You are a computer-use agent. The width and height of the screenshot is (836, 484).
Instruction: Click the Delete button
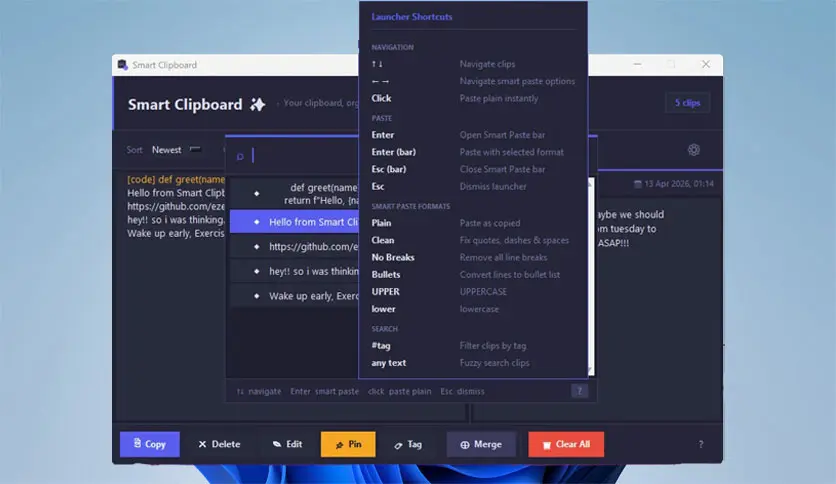tap(219, 444)
